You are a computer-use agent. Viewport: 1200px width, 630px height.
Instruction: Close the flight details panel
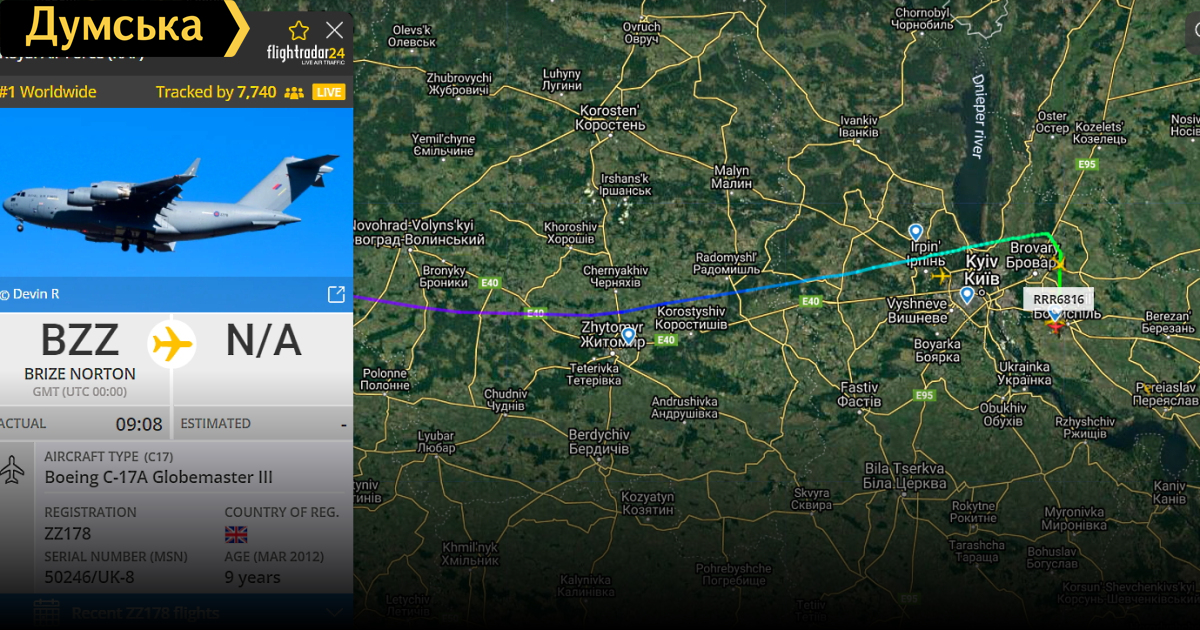tap(335, 30)
